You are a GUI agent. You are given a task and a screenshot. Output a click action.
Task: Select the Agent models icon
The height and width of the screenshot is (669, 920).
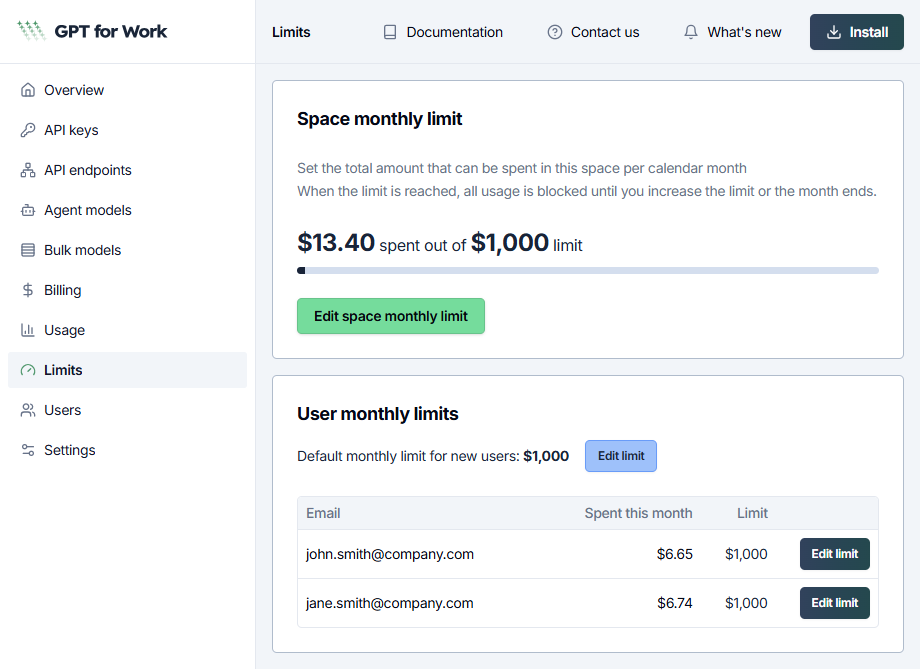(27, 210)
